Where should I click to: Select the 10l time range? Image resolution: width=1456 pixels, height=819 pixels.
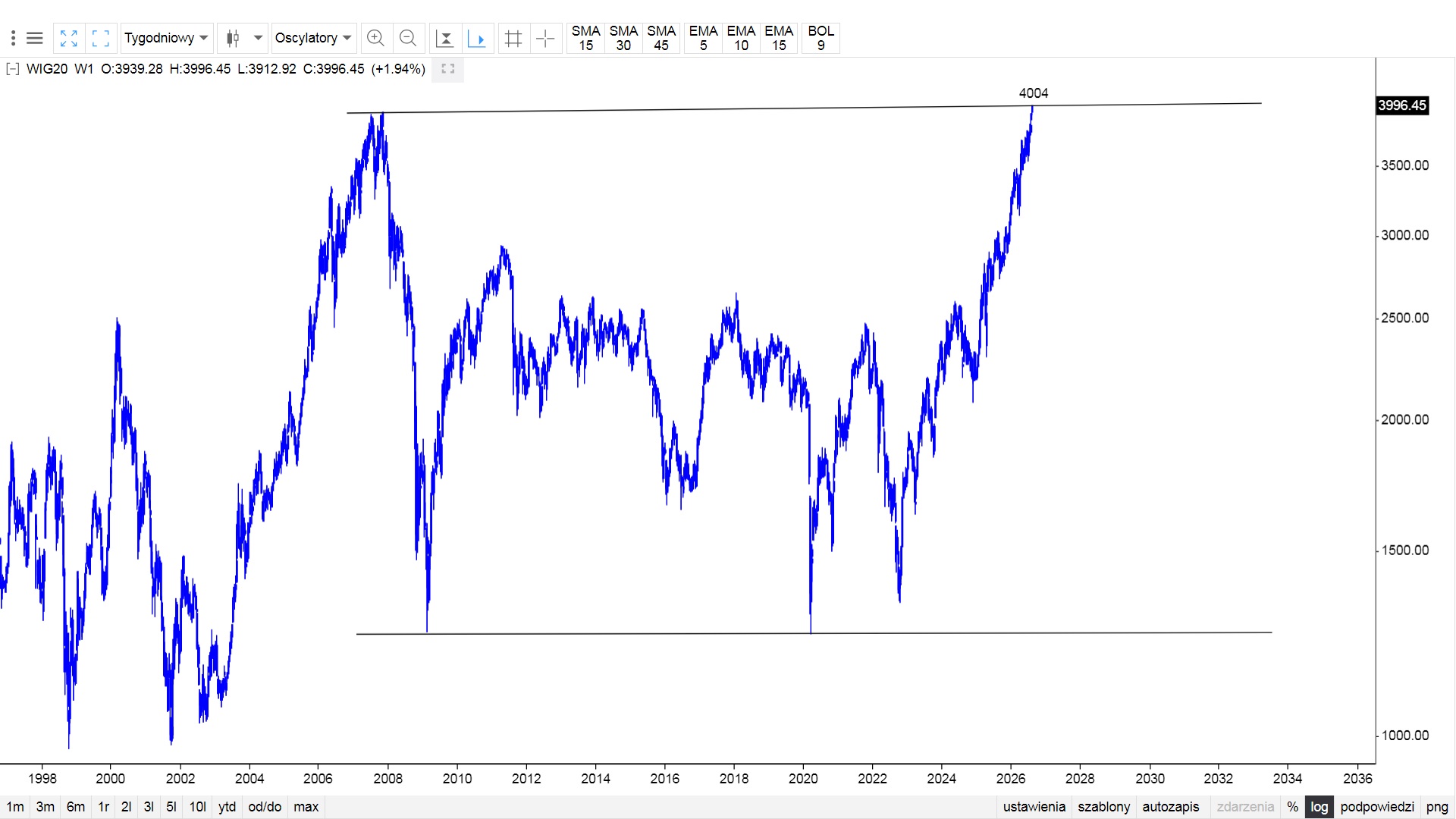198,807
